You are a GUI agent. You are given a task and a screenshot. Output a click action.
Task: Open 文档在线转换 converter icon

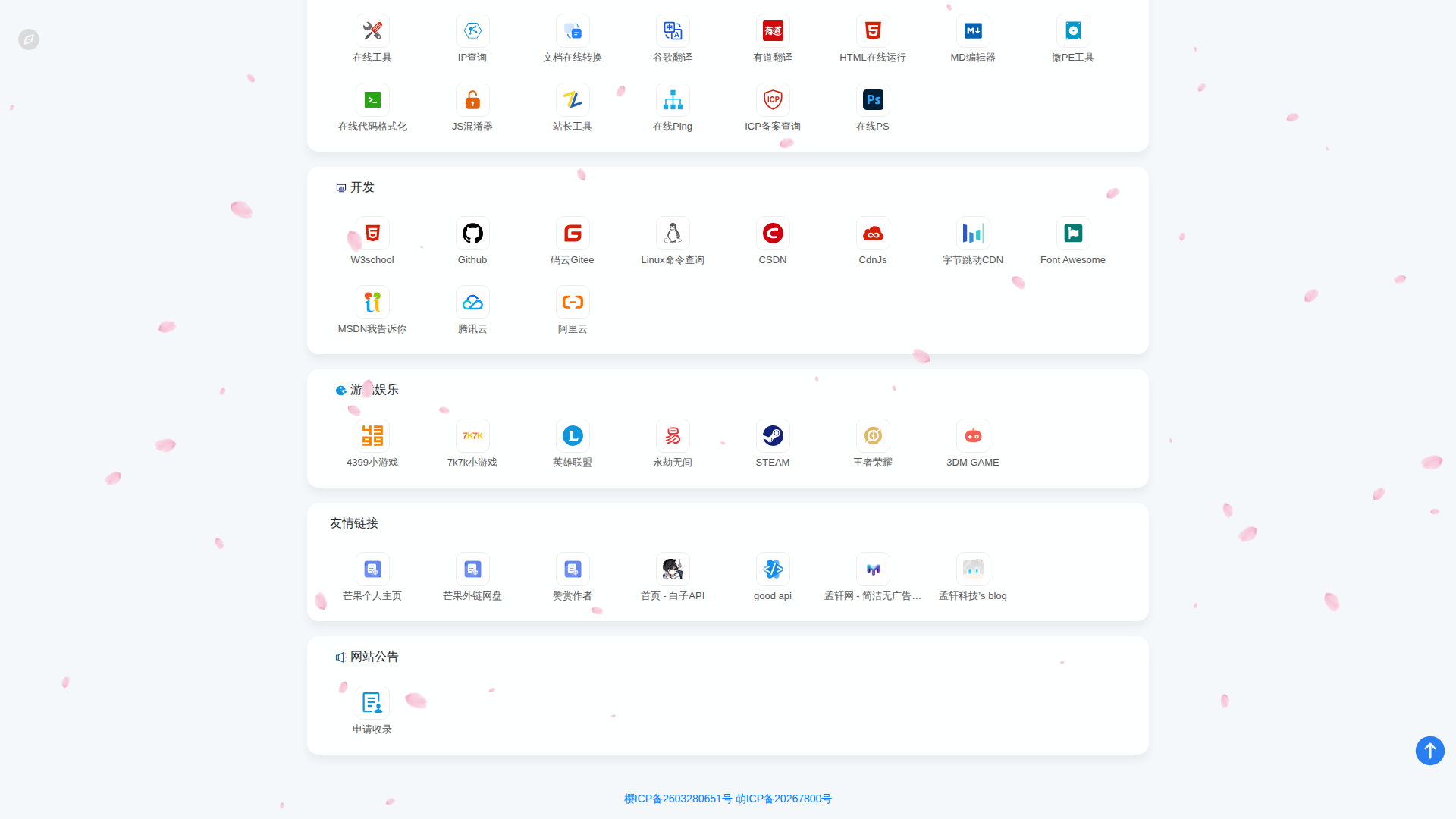(573, 31)
